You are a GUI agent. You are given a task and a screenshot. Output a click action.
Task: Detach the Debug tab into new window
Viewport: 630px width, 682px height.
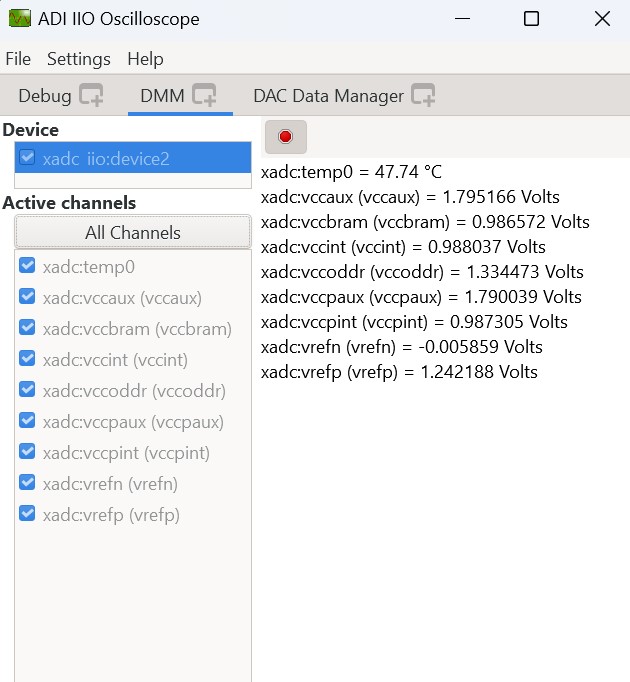click(x=91, y=94)
